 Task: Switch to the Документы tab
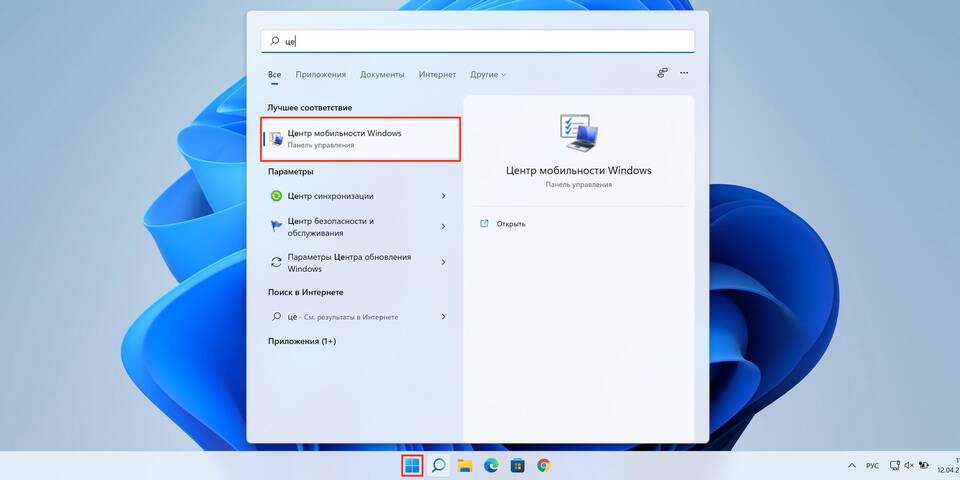(382, 75)
